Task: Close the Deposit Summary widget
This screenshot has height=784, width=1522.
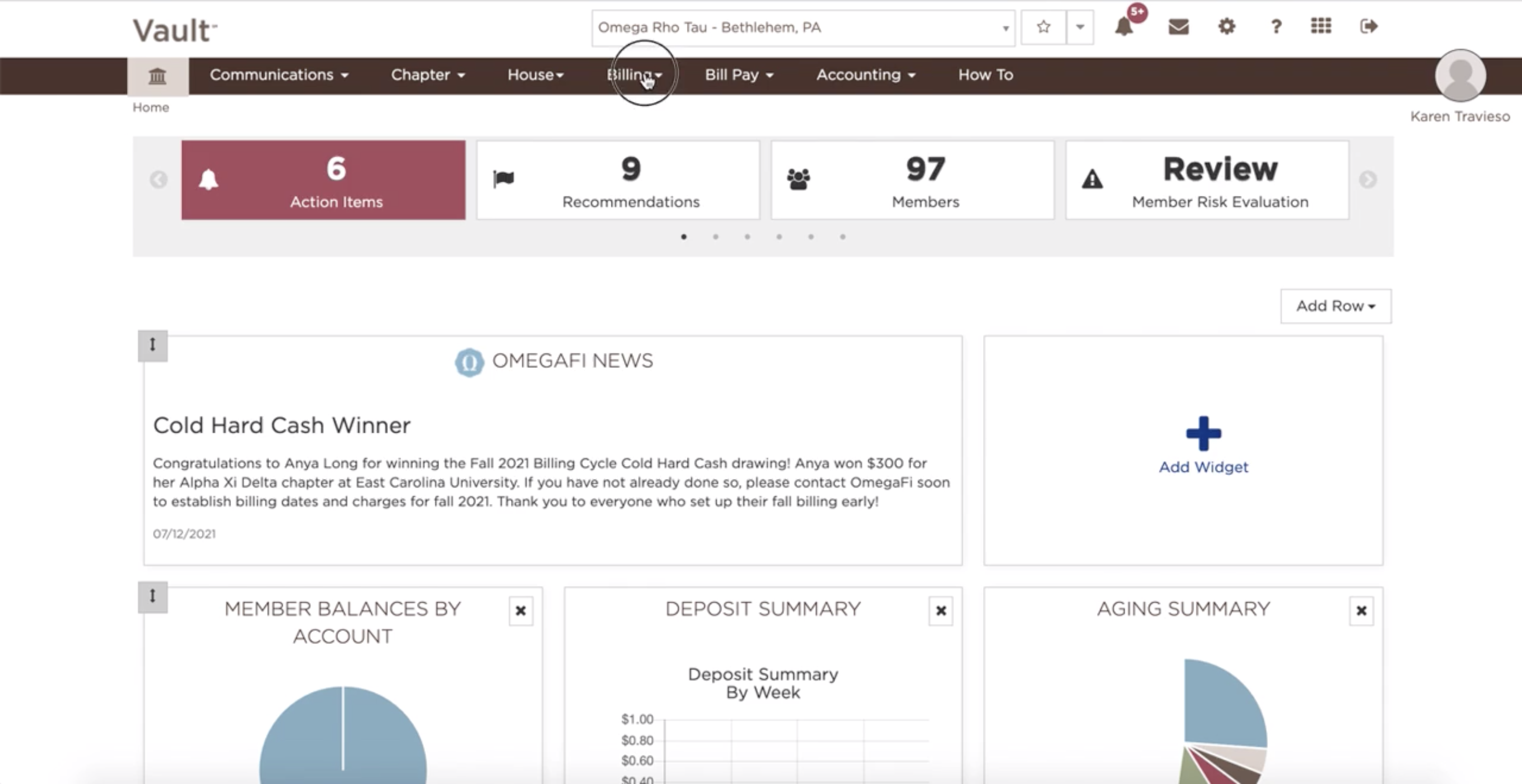Action: tap(941, 610)
